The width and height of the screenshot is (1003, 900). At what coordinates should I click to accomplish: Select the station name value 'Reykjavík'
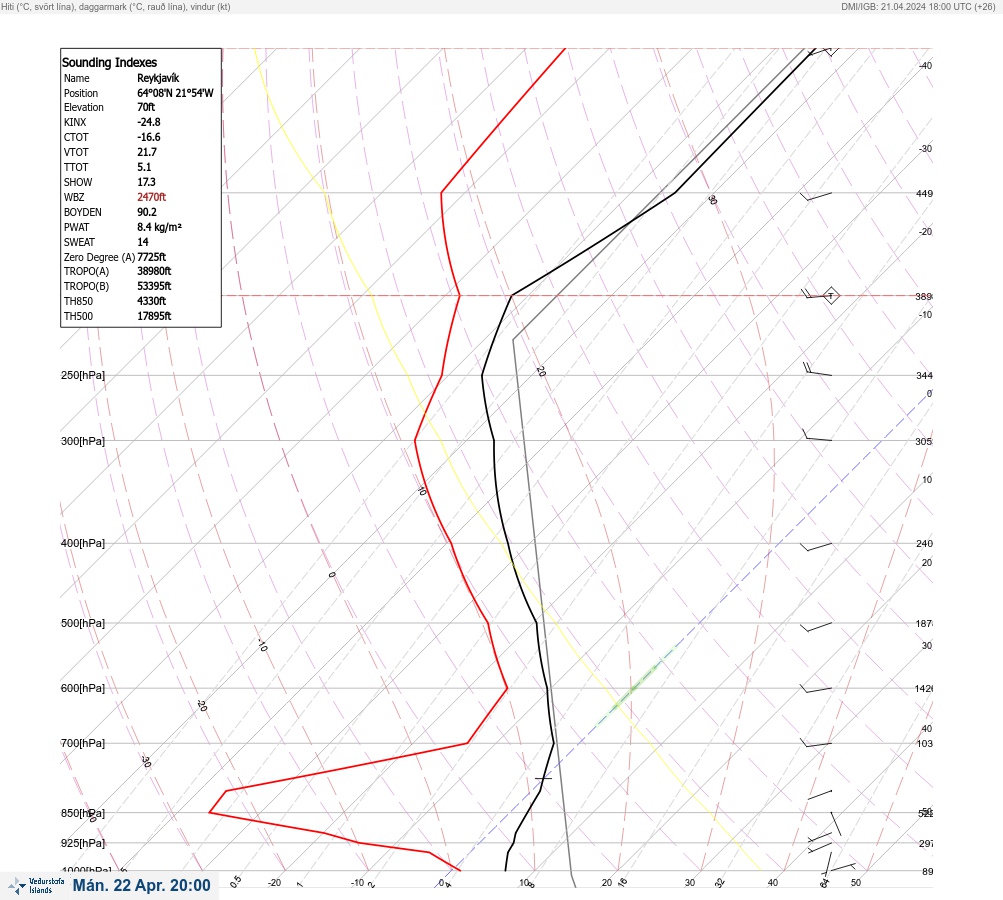(158, 78)
